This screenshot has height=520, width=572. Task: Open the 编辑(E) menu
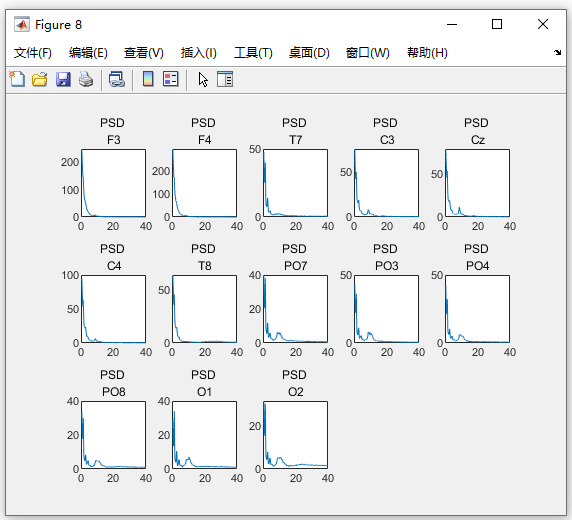click(88, 53)
